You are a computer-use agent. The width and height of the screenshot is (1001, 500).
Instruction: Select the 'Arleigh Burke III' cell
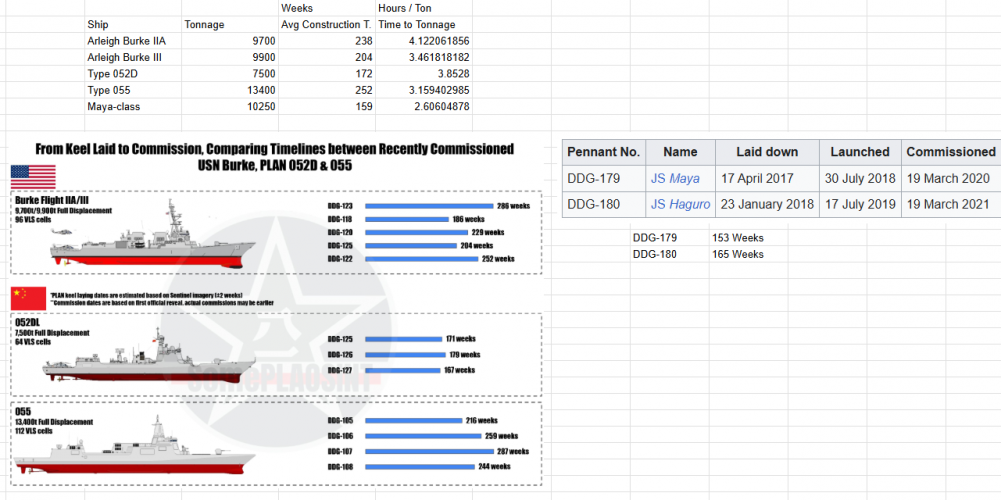coord(133,57)
